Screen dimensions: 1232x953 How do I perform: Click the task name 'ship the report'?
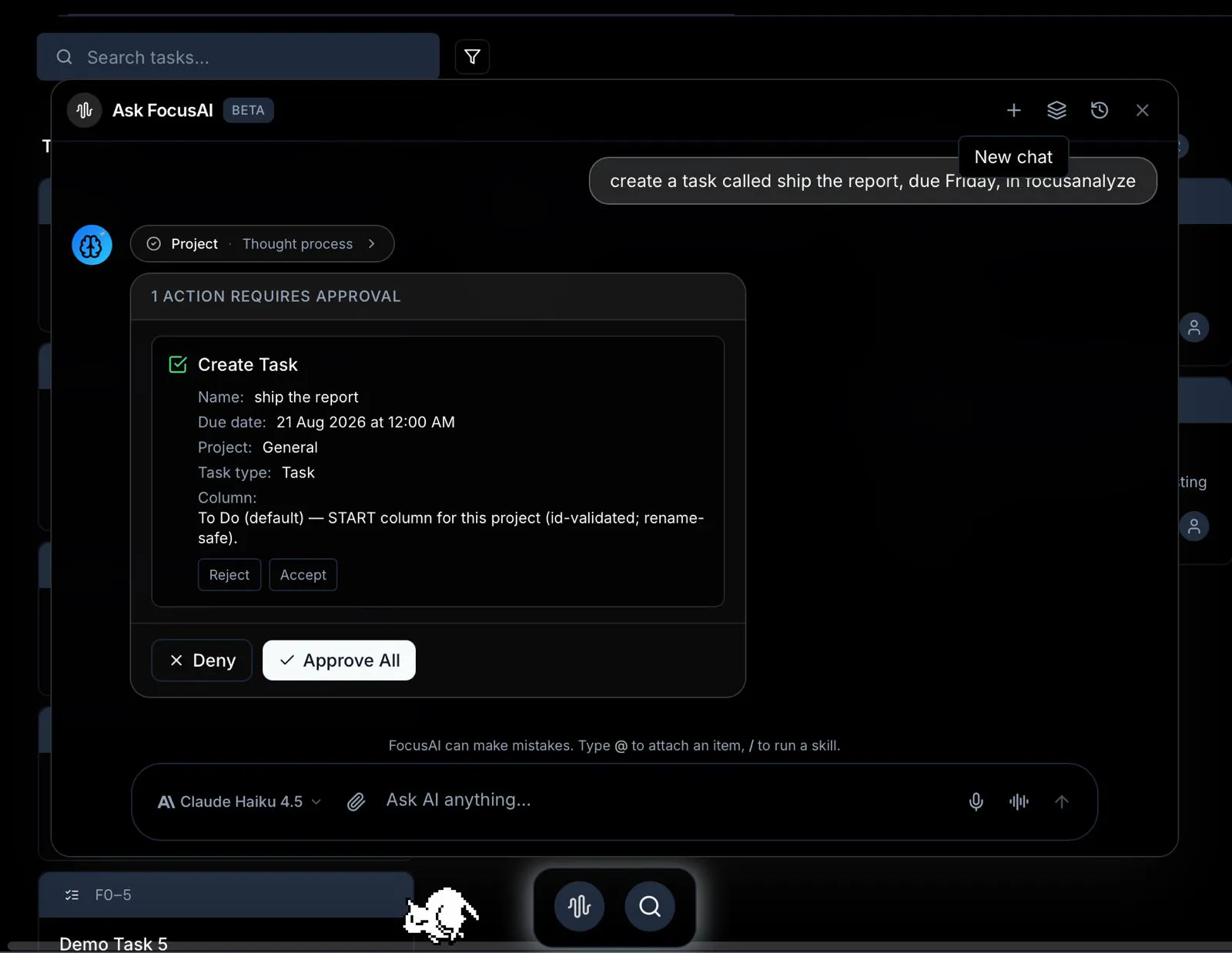coord(306,397)
